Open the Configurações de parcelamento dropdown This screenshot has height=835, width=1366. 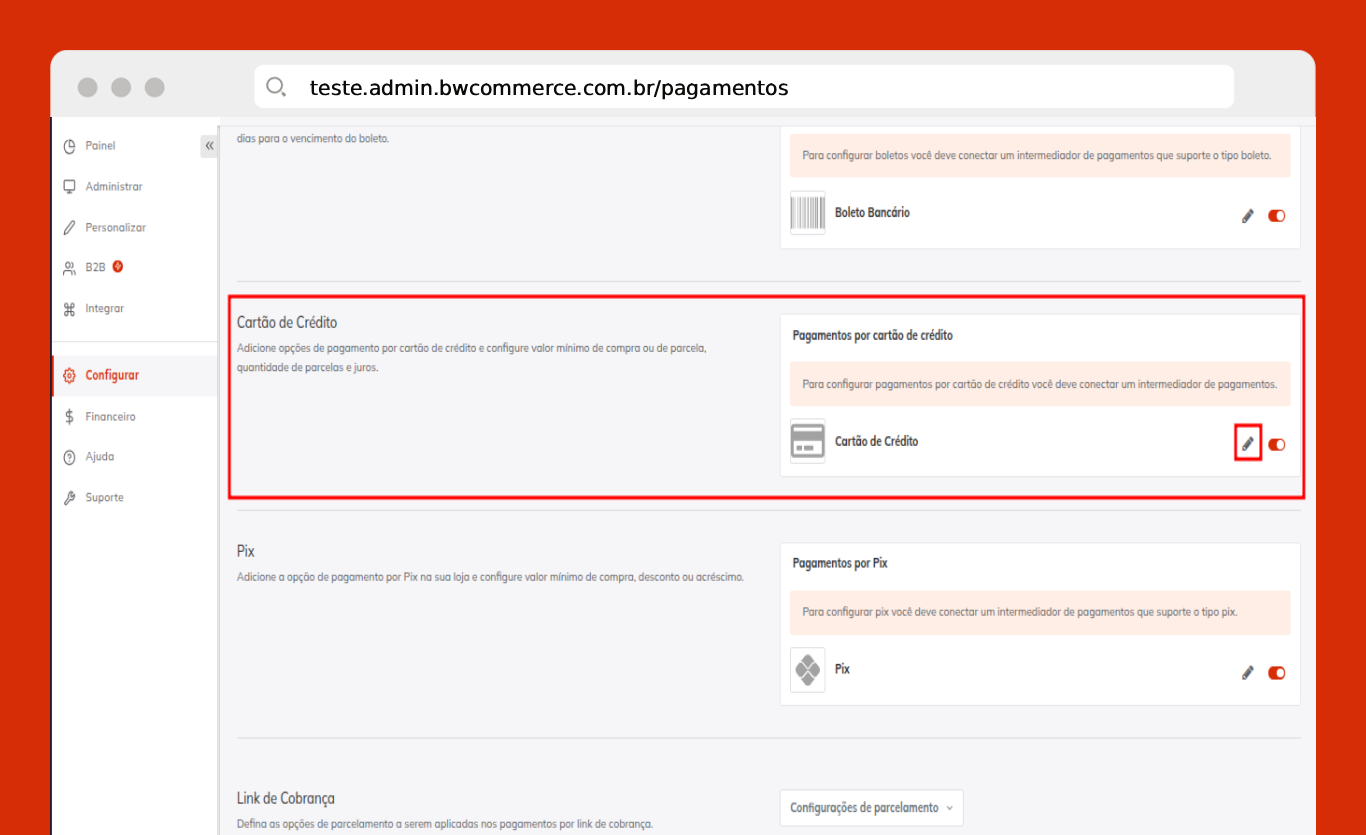[871, 808]
